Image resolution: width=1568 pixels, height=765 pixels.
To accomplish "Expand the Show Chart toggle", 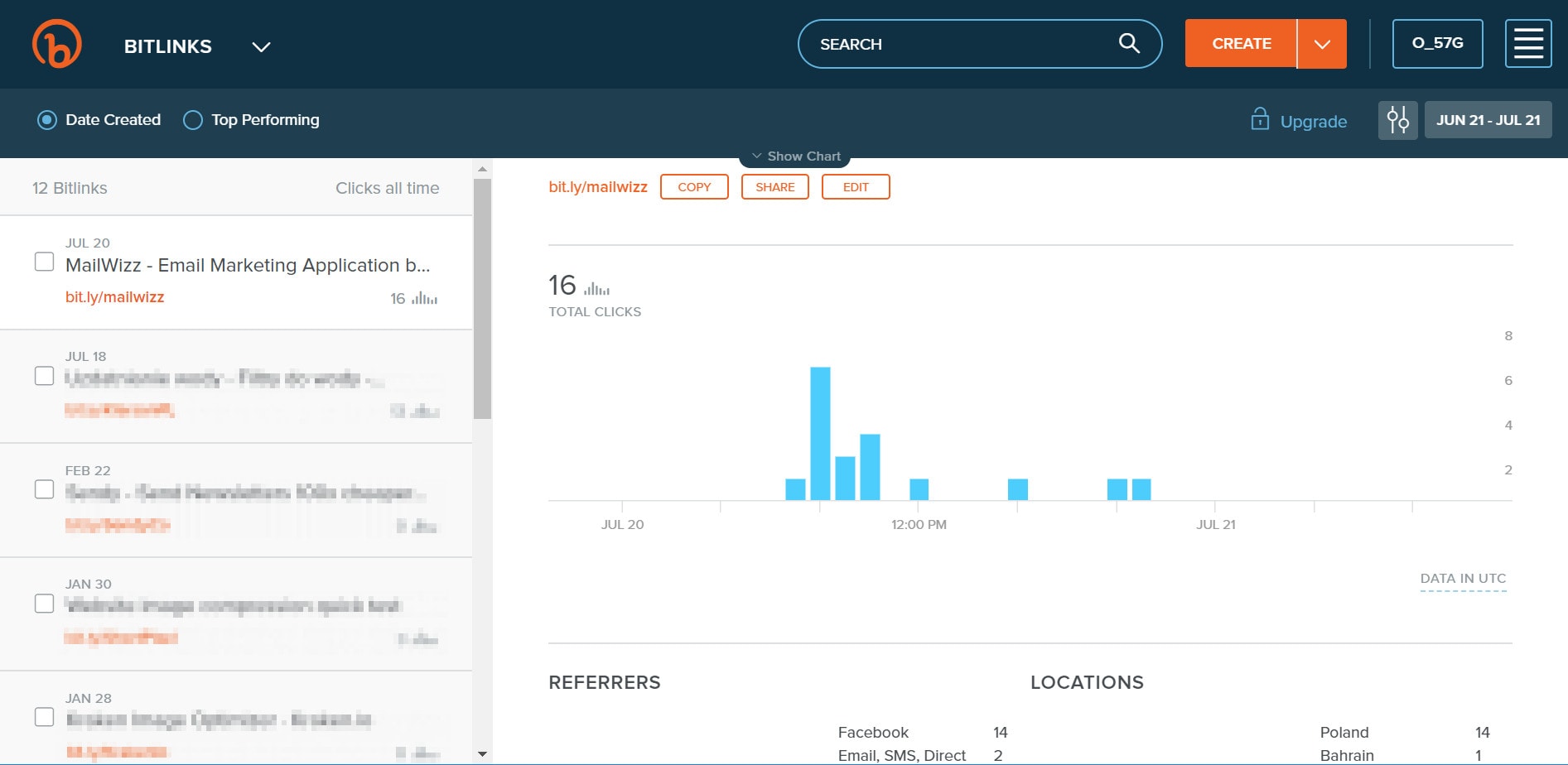I will click(795, 156).
